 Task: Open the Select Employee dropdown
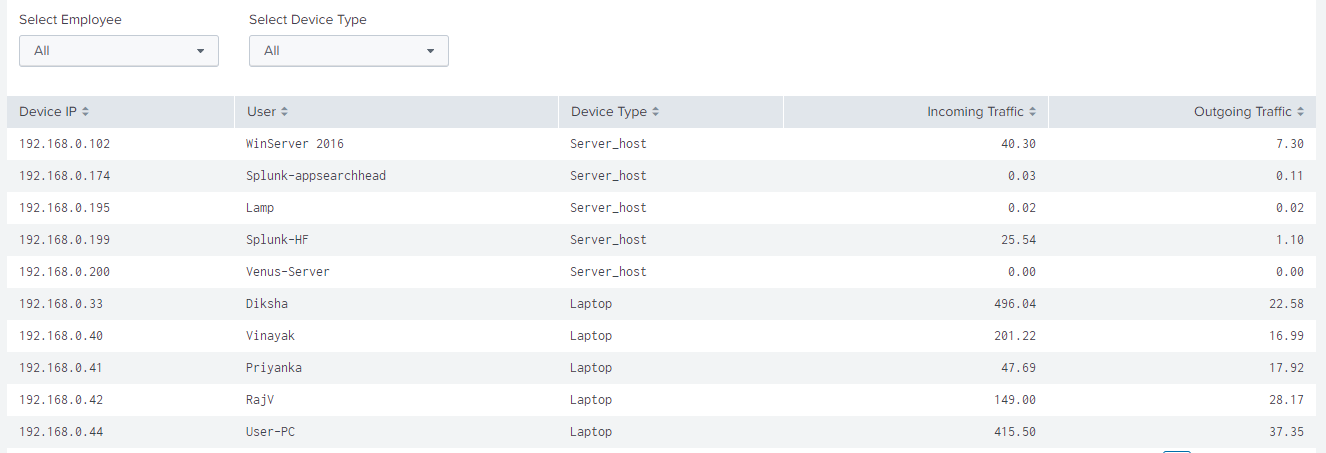[119, 51]
